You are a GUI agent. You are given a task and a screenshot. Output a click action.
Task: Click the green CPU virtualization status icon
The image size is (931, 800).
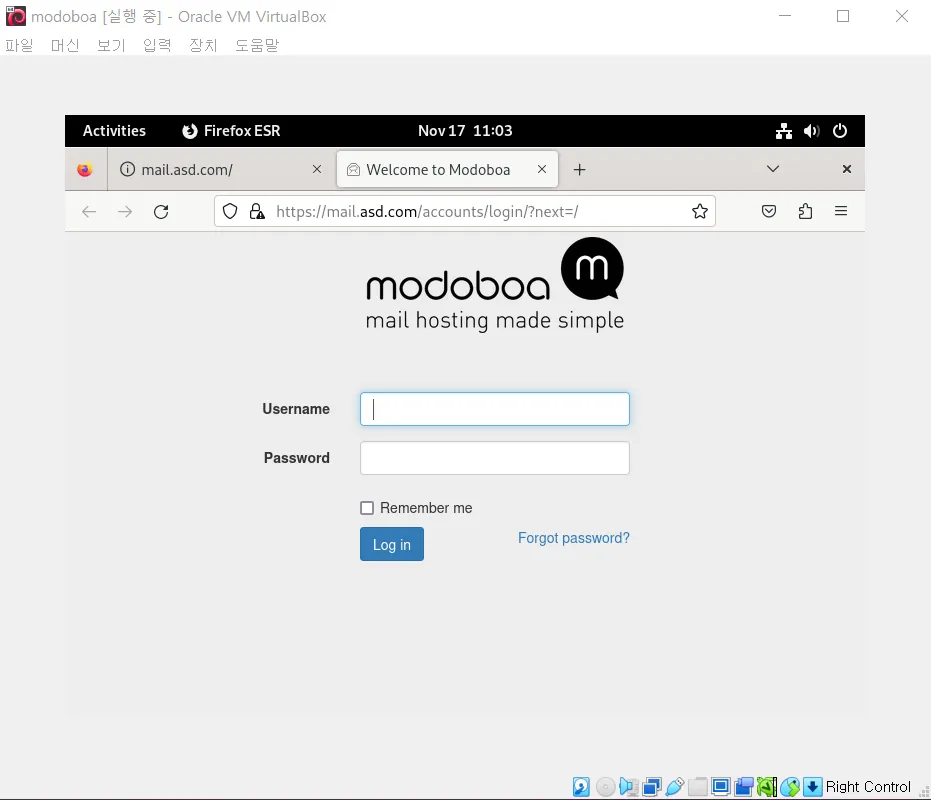[767, 787]
